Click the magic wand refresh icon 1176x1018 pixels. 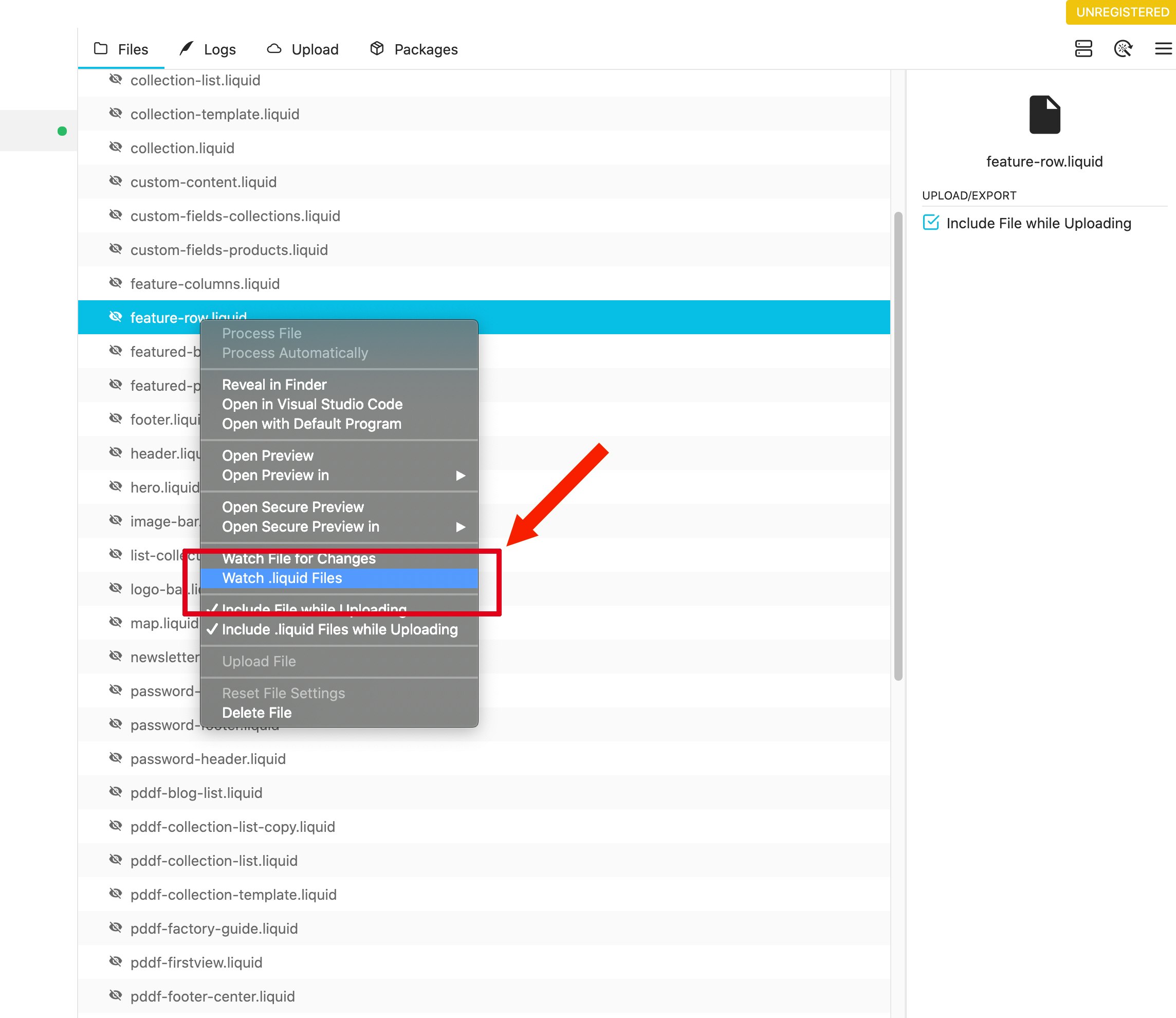coord(1123,49)
